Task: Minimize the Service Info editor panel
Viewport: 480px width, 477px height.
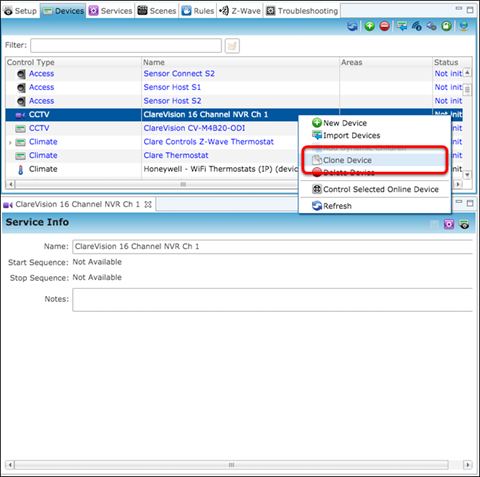Action: tap(459, 202)
